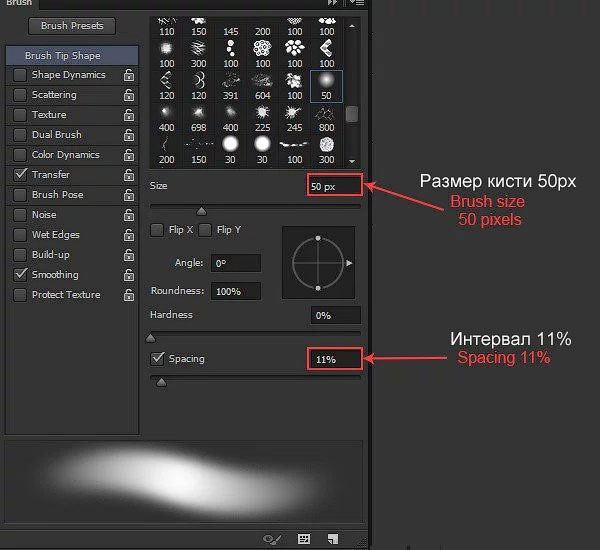Toggle the lock icon beside Dual Brush
The width and height of the screenshot is (600, 550).
[129, 135]
